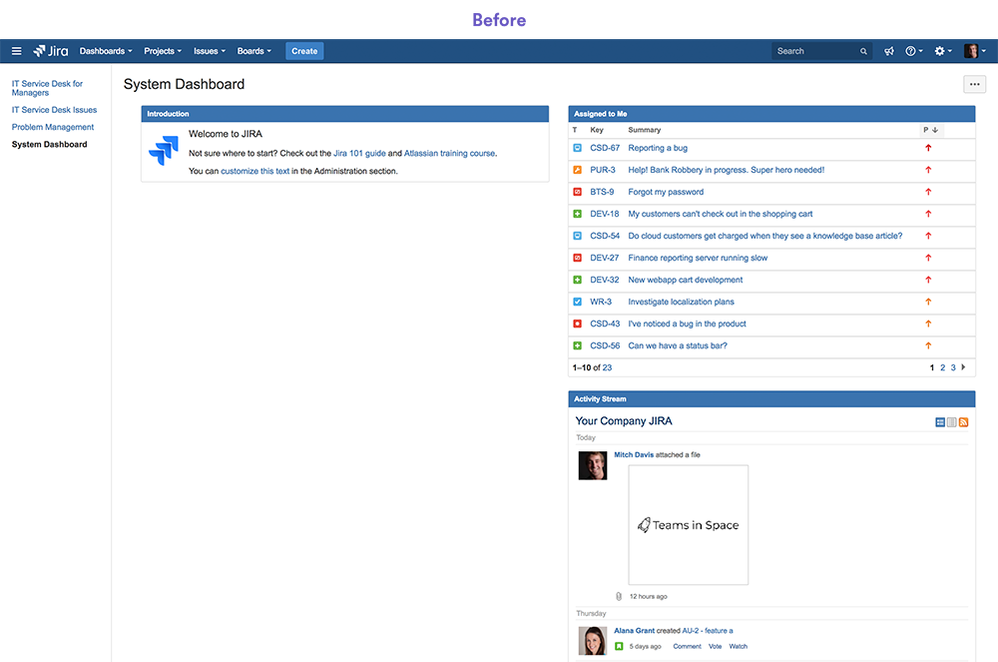Viewport: 998px width, 662px height.
Task: Click Mitch Davis avatar photo
Action: (x=593, y=465)
